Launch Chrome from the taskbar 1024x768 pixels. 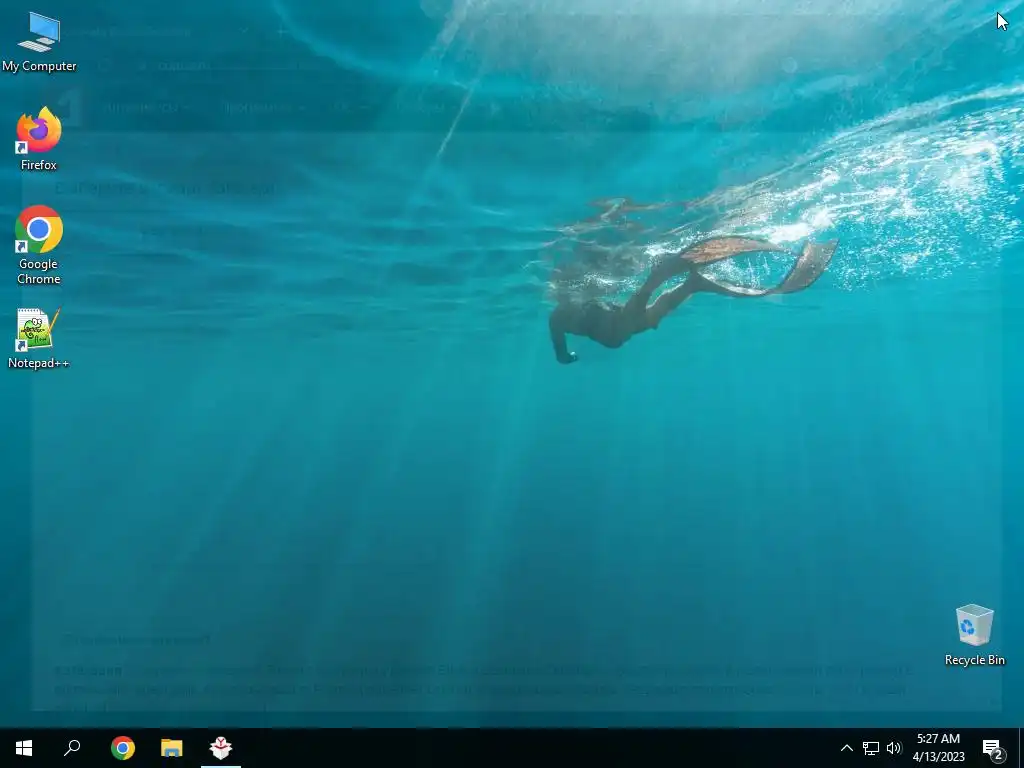(123, 748)
